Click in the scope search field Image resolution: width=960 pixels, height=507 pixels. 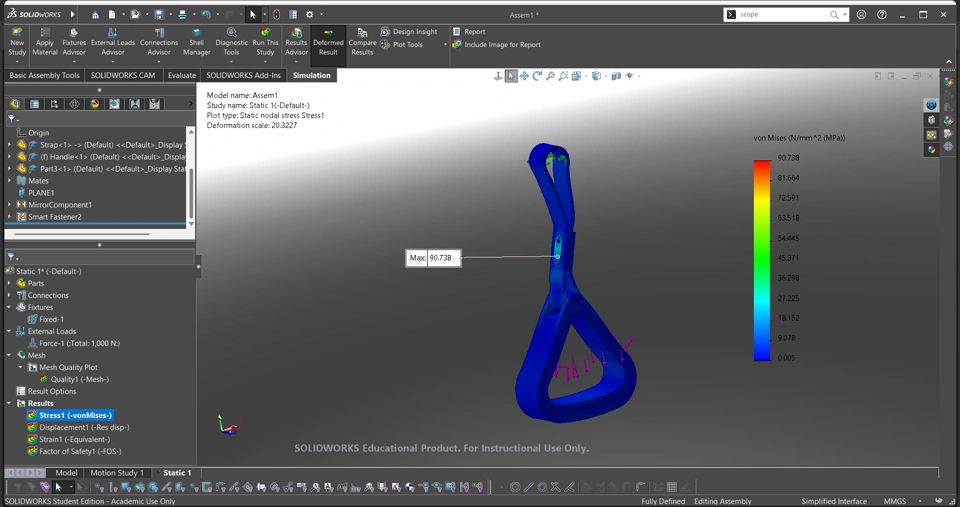782,15
